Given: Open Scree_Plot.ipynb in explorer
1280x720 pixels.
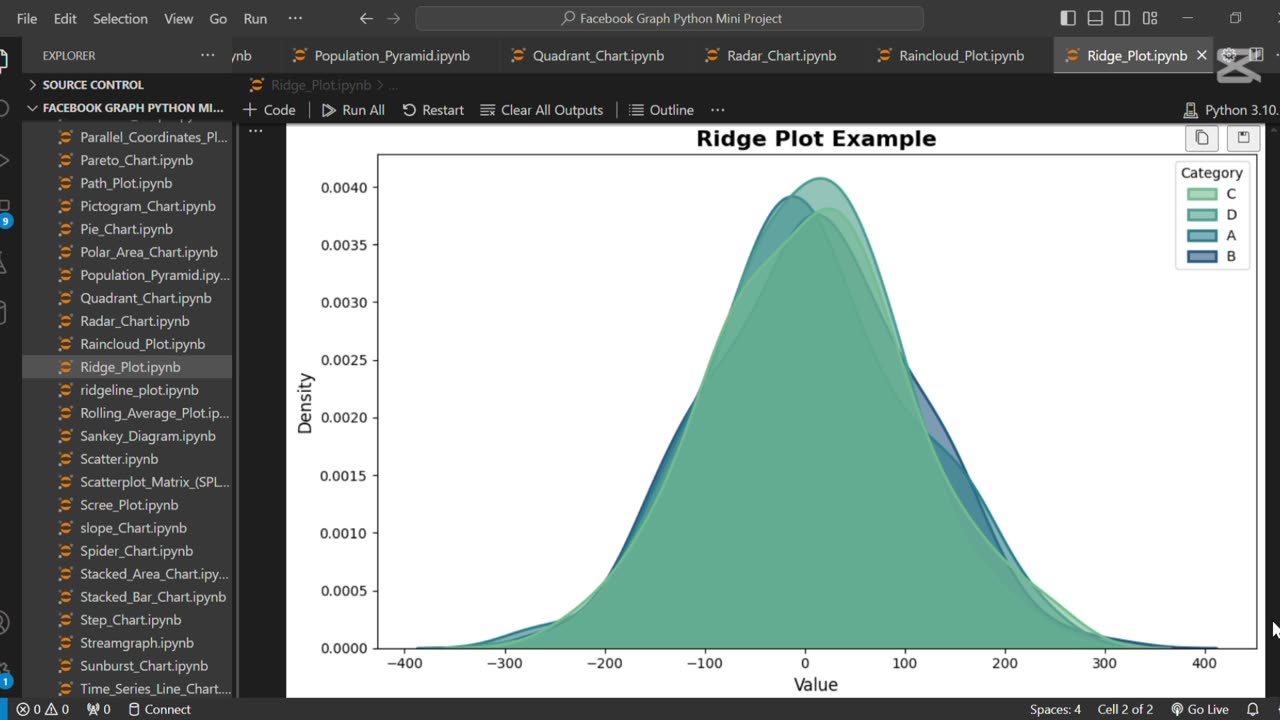Looking at the screenshot, I should (x=129, y=505).
